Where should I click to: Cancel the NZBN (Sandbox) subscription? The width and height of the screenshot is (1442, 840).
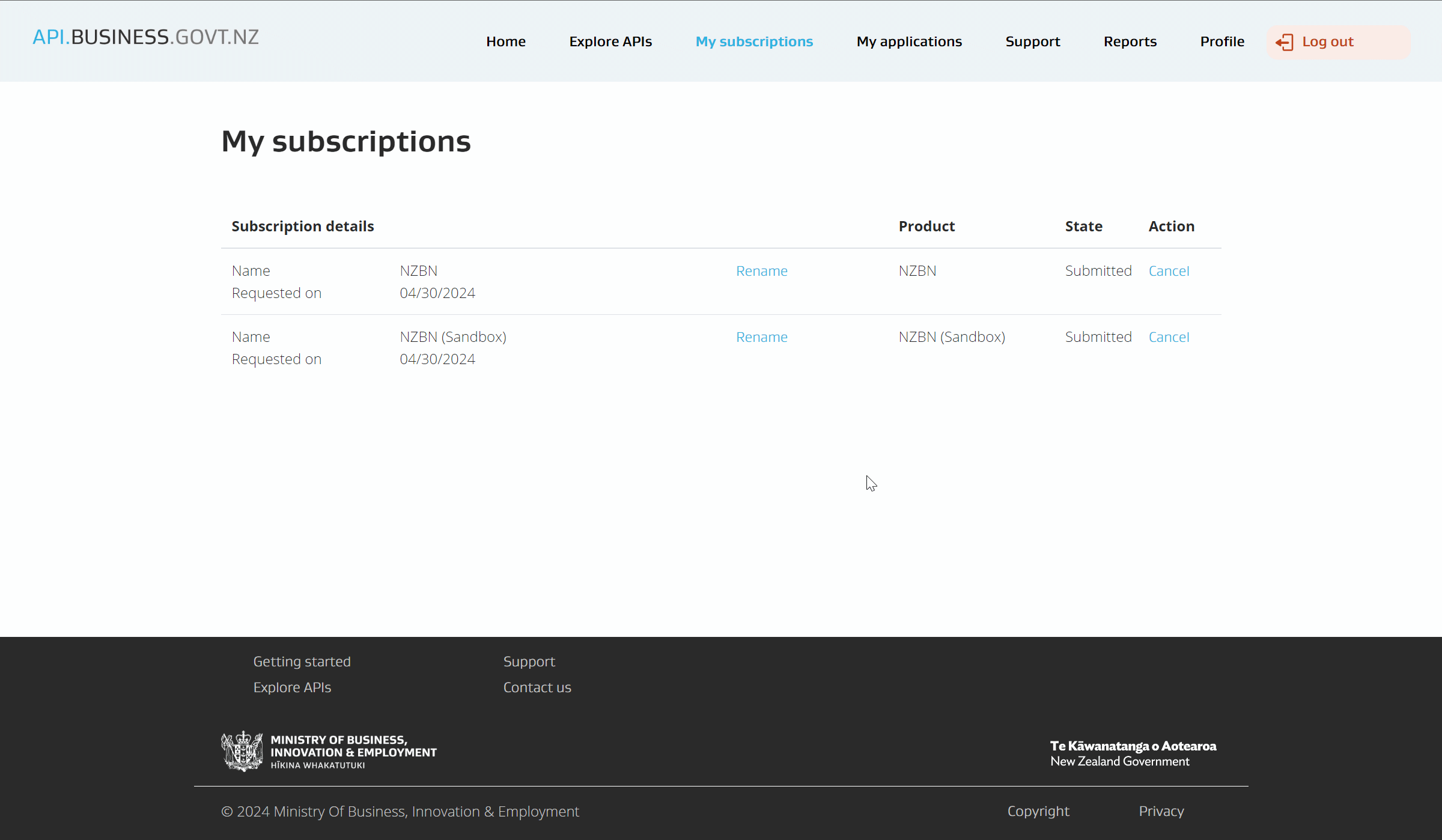coord(1169,337)
